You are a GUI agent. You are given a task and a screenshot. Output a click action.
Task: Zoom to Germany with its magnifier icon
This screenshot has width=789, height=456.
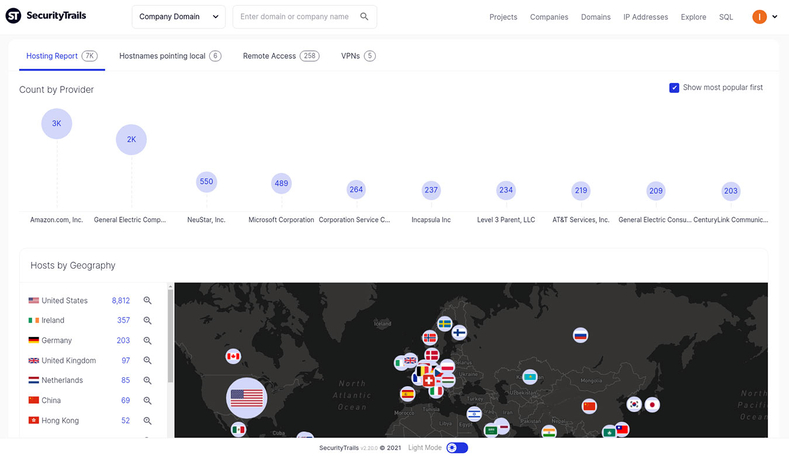tap(147, 341)
